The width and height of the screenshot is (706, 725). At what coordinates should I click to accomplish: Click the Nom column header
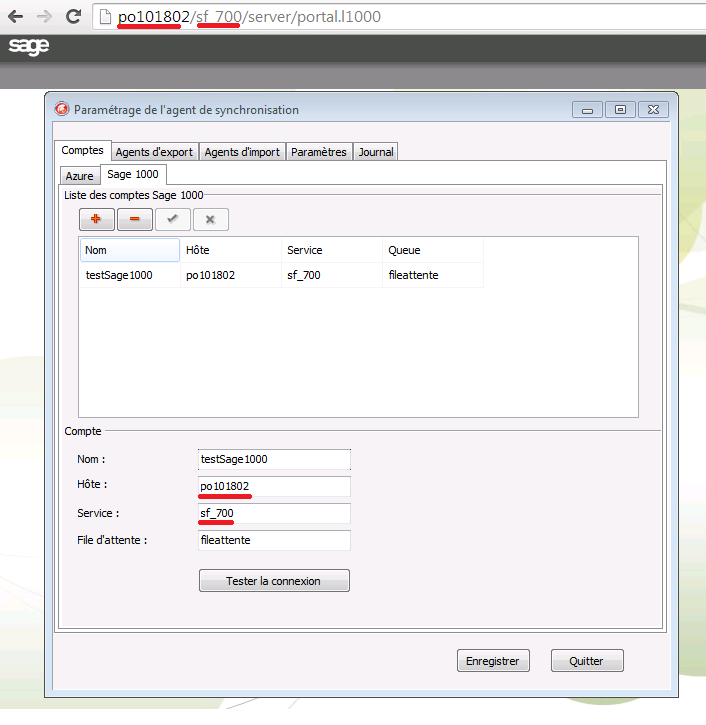(129, 250)
